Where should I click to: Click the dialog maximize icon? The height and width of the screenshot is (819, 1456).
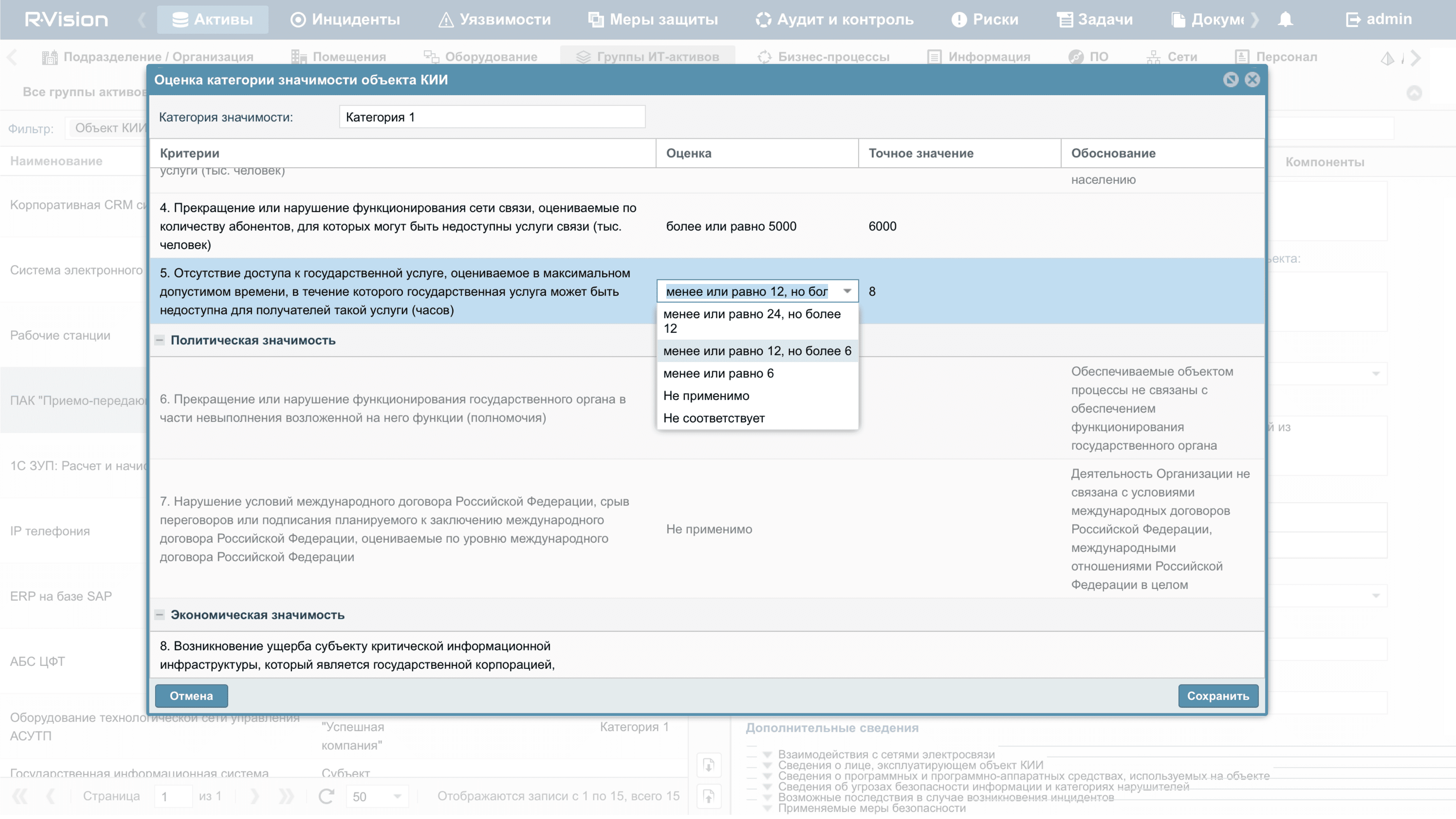tap(1230, 80)
